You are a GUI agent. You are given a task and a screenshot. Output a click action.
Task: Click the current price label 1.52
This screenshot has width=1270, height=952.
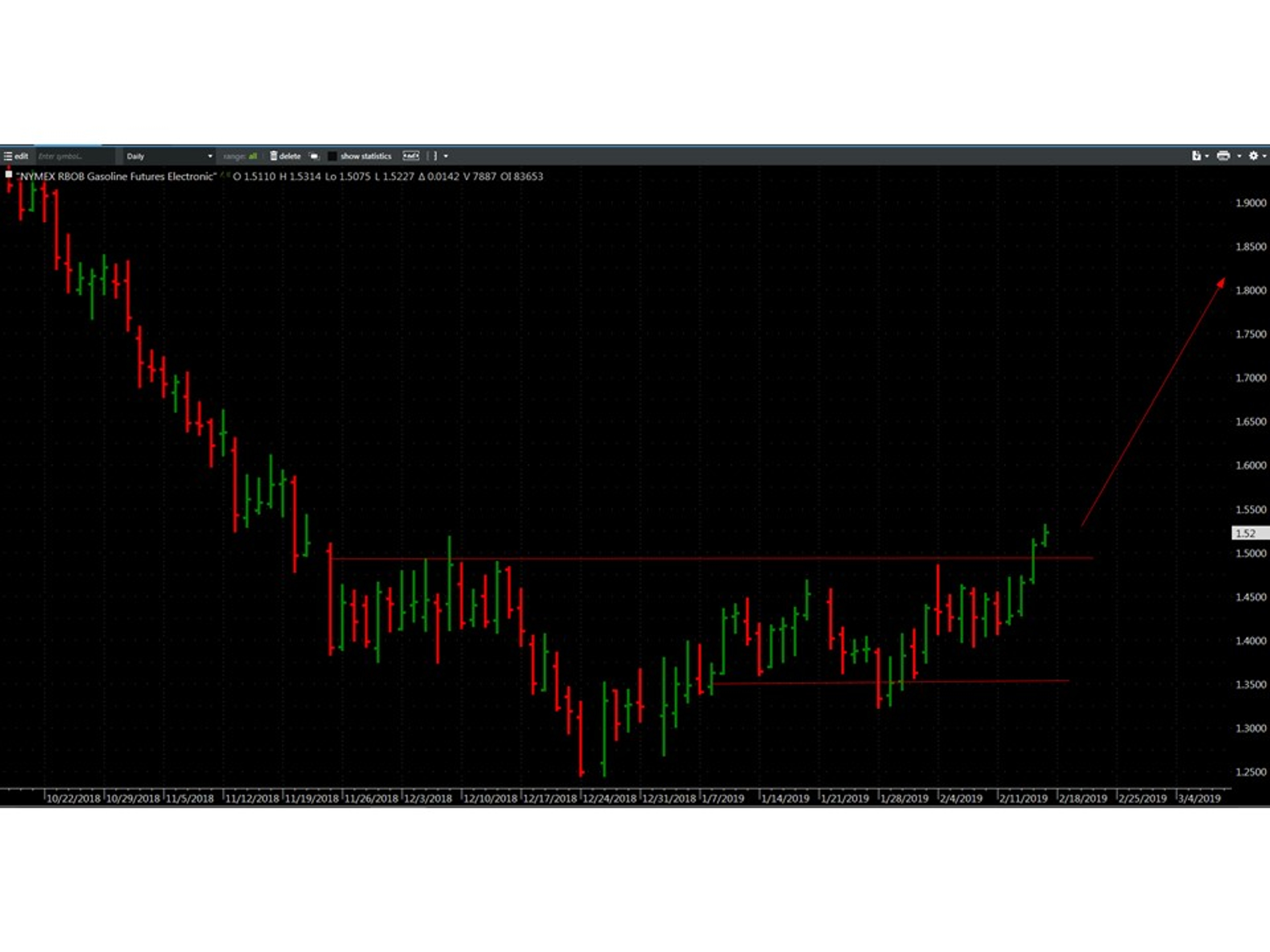(1250, 533)
